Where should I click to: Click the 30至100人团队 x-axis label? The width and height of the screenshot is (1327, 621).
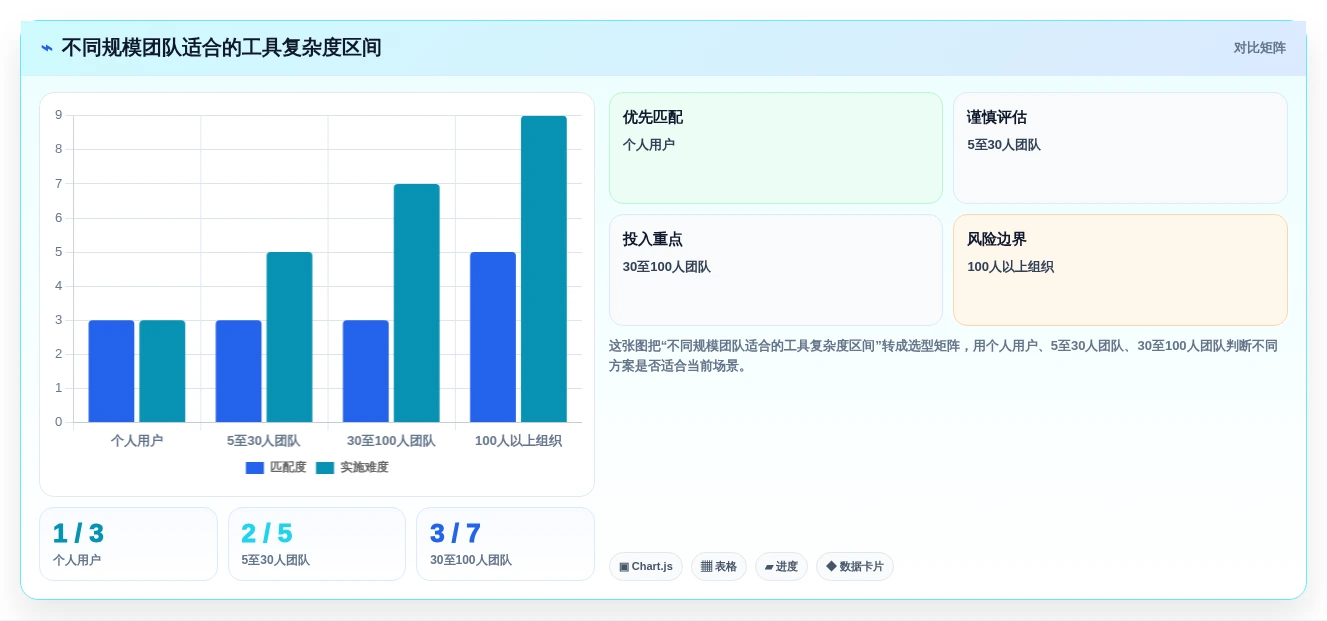point(391,441)
